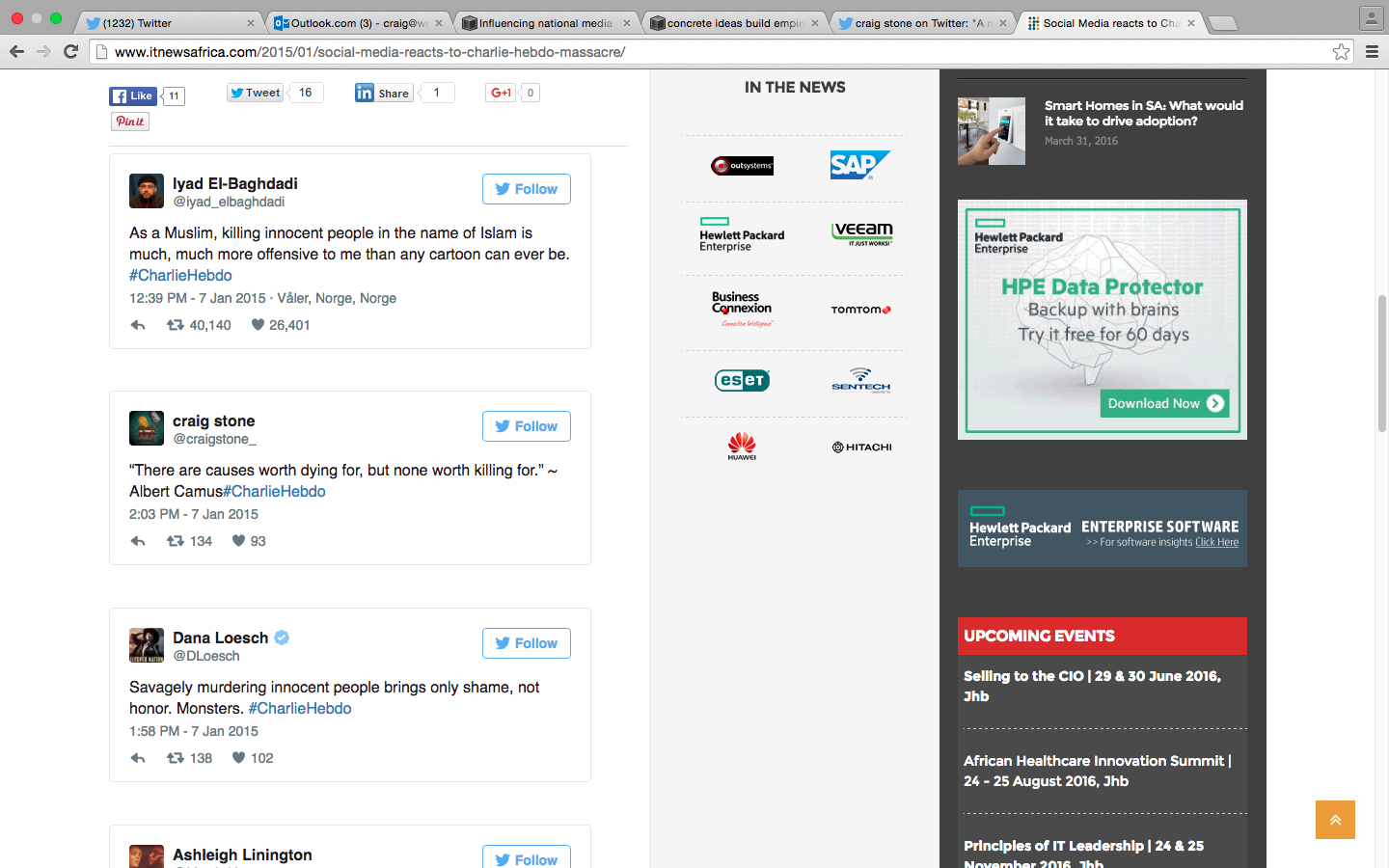Open Smart Homes in SA article link
This screenshot has width=1389, height=868.
[x=1143, y=113]
